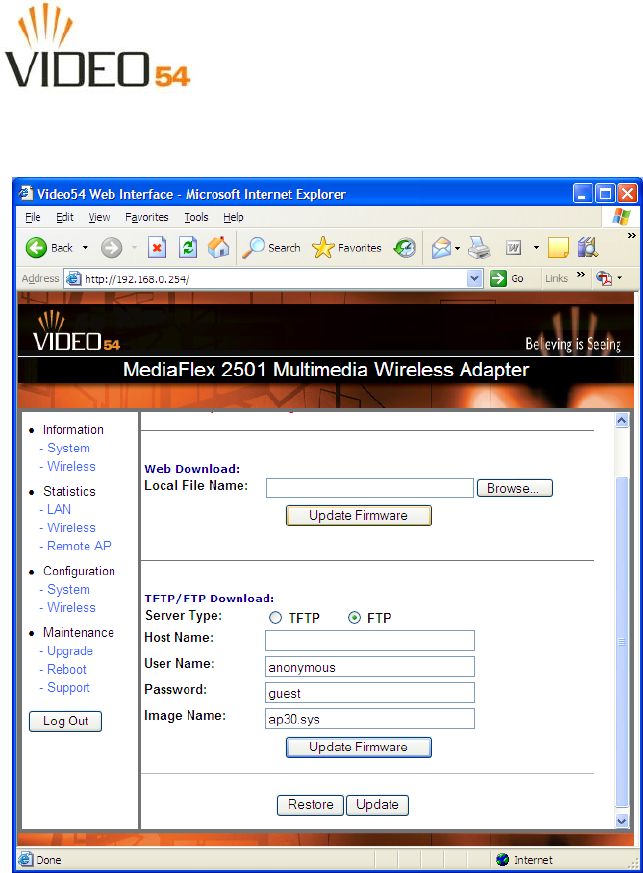643x873 pixels.
Task: Open the Back button history dropdown
Action: (85, 248)
